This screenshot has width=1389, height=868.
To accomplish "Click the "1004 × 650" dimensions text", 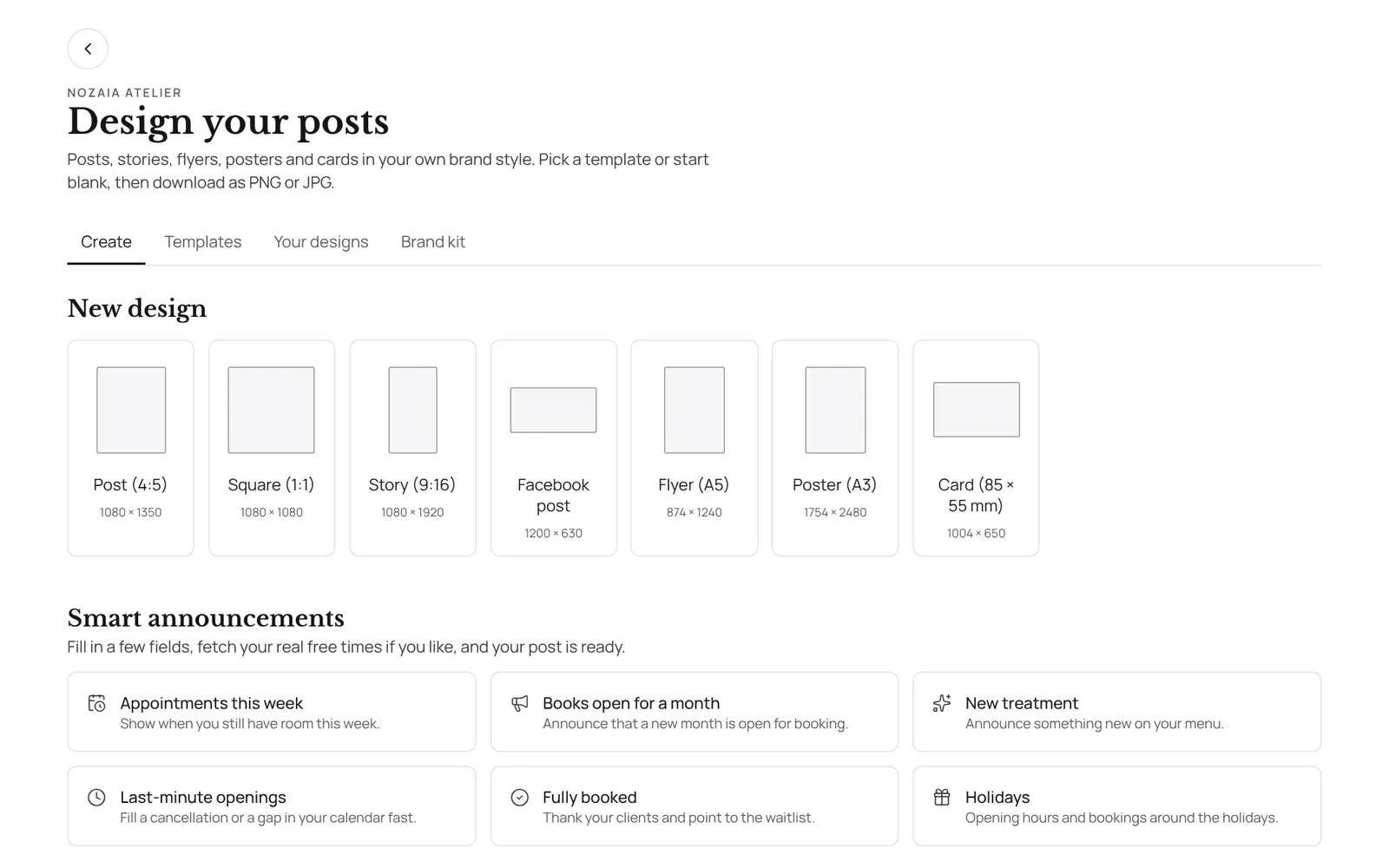I will point(977,533).
